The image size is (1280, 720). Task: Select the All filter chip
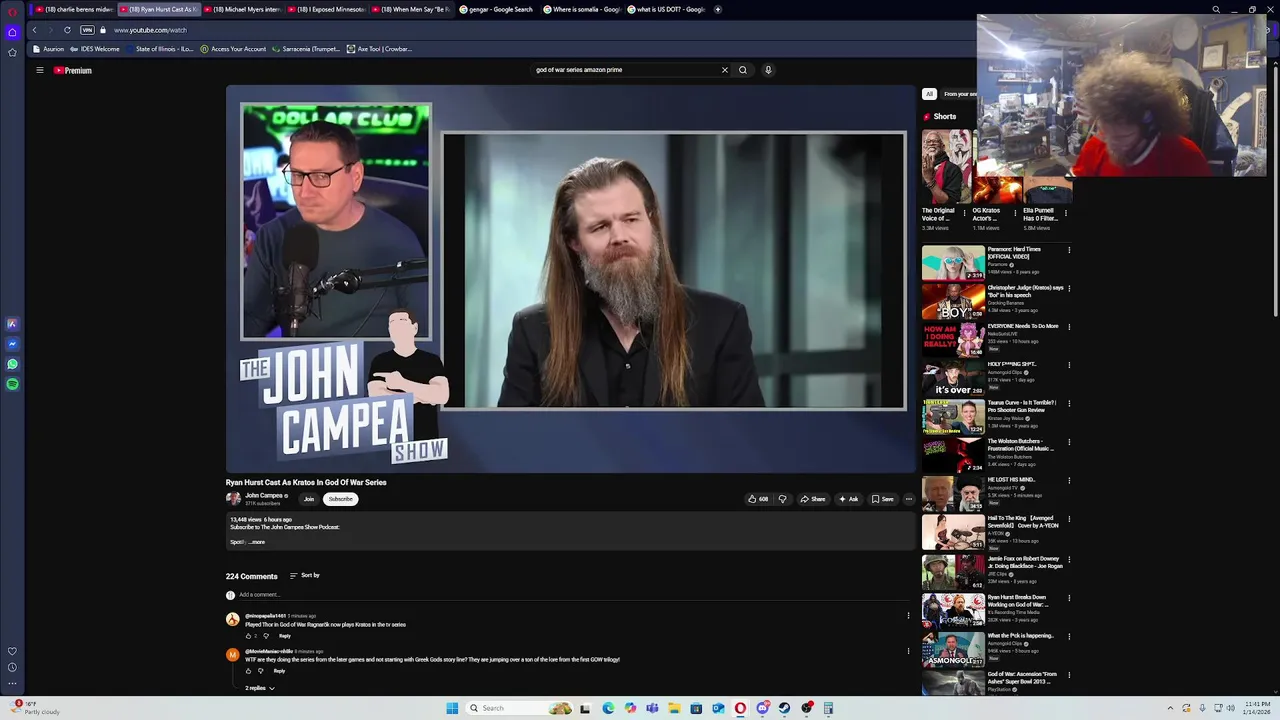pyautogui.click(x=929, y=94)
